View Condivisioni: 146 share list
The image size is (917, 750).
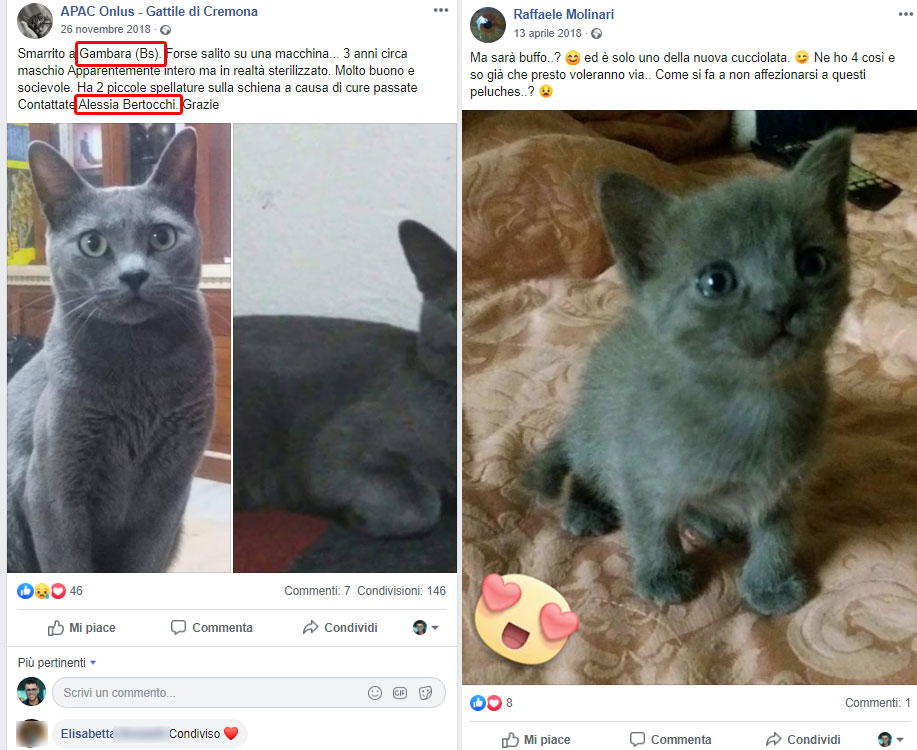(402, 591)
